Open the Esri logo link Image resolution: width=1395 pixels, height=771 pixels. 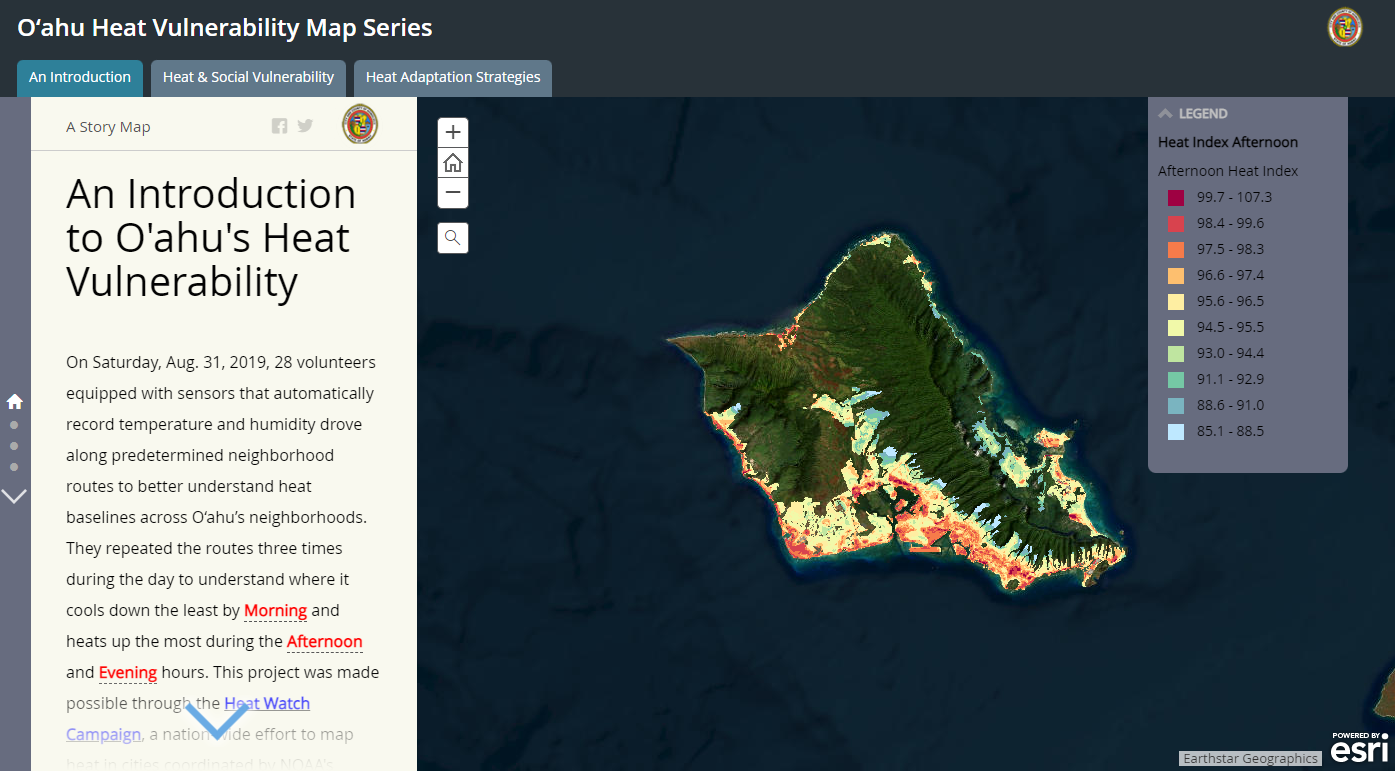point(1359,747)
